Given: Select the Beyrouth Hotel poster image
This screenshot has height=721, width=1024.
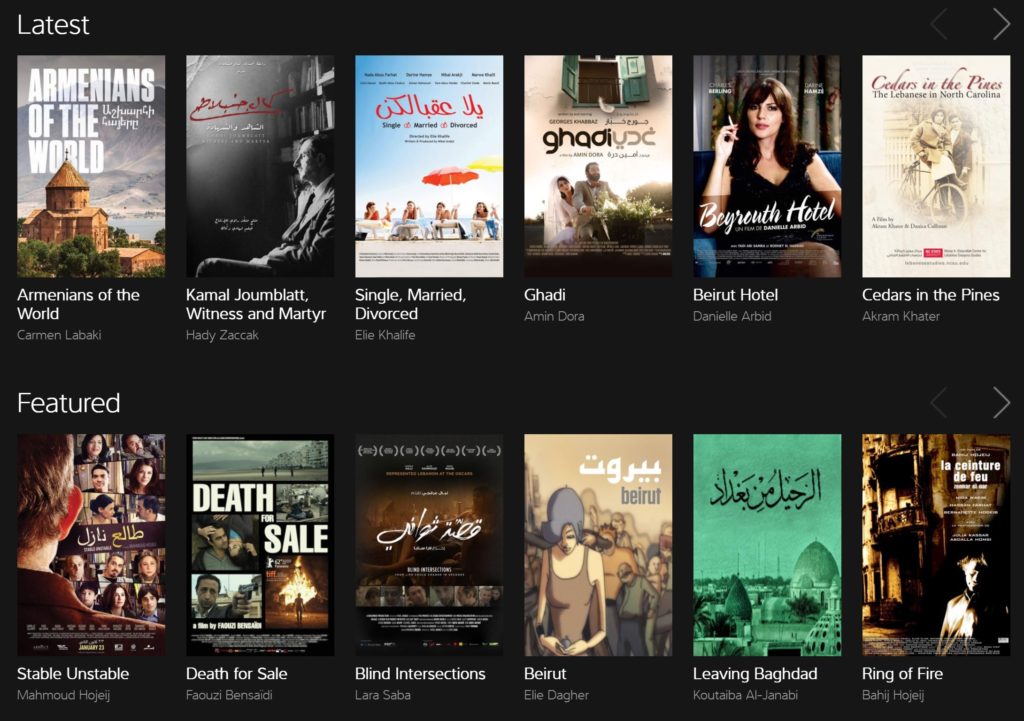Looking at the screenshot, I should [767, 166].
